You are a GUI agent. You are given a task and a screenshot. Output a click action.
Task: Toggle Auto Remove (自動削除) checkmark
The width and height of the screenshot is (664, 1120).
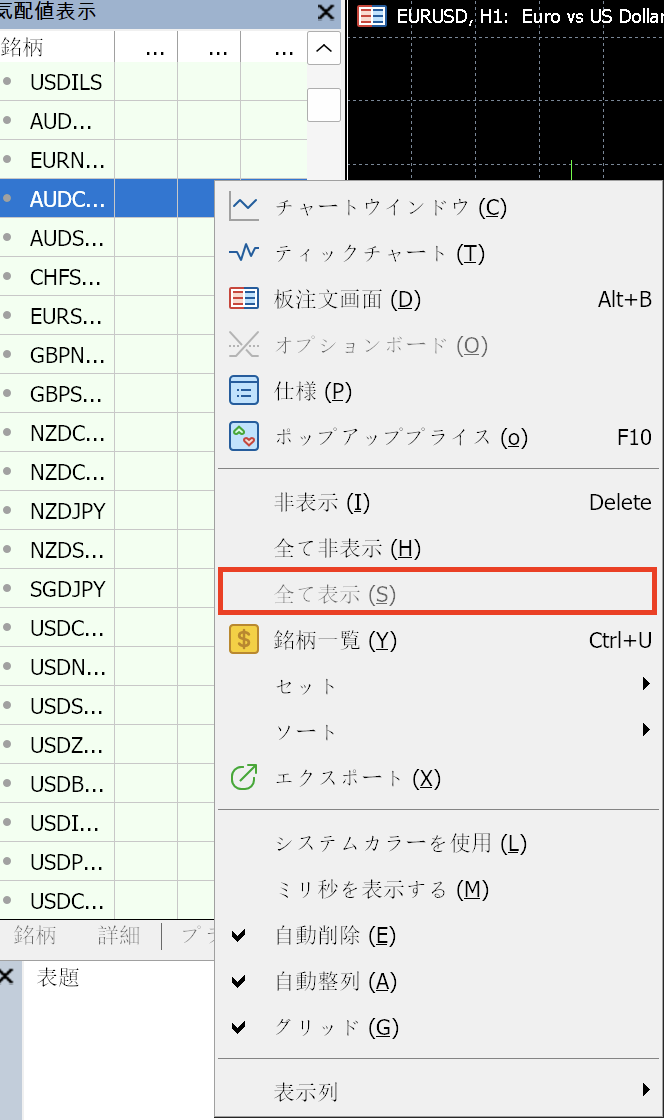239,936
